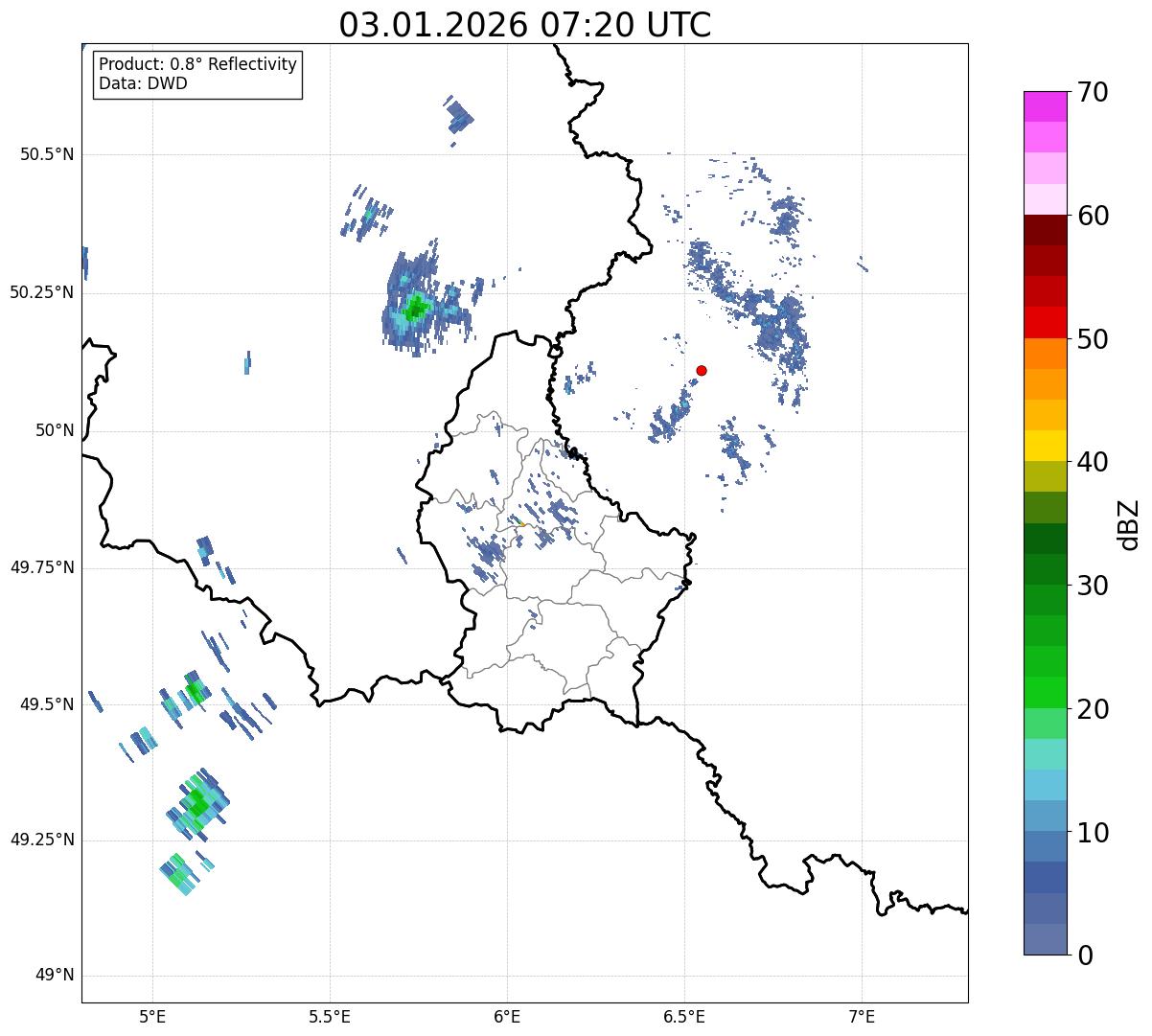Select the bright yellow colorbar segment at 40
The height and width of the screenshot is (1036, 1152).
(x=1045, y=446)
